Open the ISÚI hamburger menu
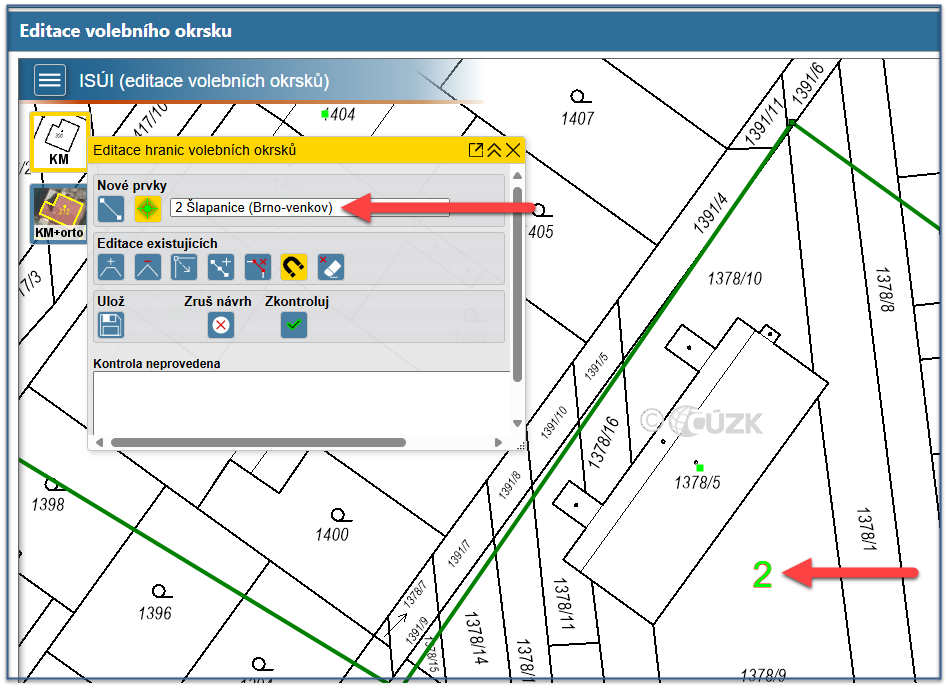The image size is (948, 688). pyautogui.click(x=50, y=81)
